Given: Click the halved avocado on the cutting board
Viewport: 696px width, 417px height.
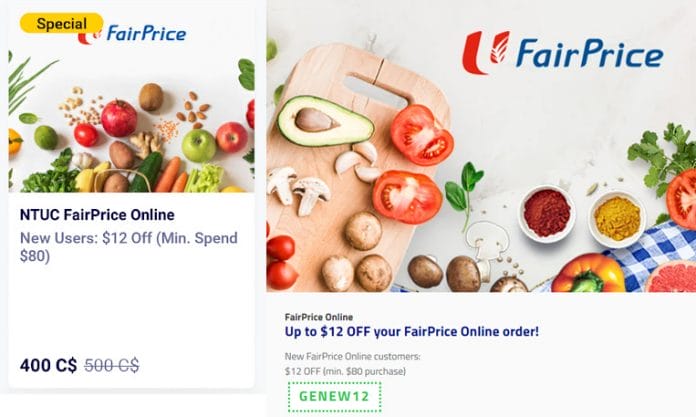Looking at the screenshot, I should [x=325, y=121].
